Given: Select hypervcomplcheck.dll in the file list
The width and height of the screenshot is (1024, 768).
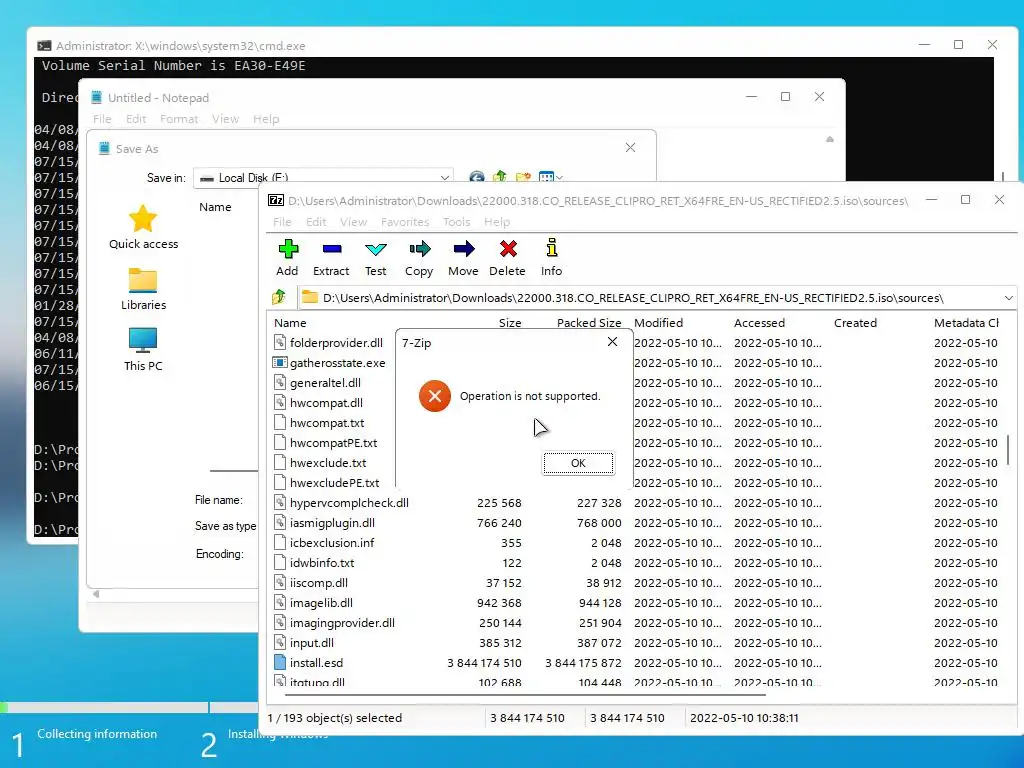Looking at the screenshot, I should (x=349, y=503).
